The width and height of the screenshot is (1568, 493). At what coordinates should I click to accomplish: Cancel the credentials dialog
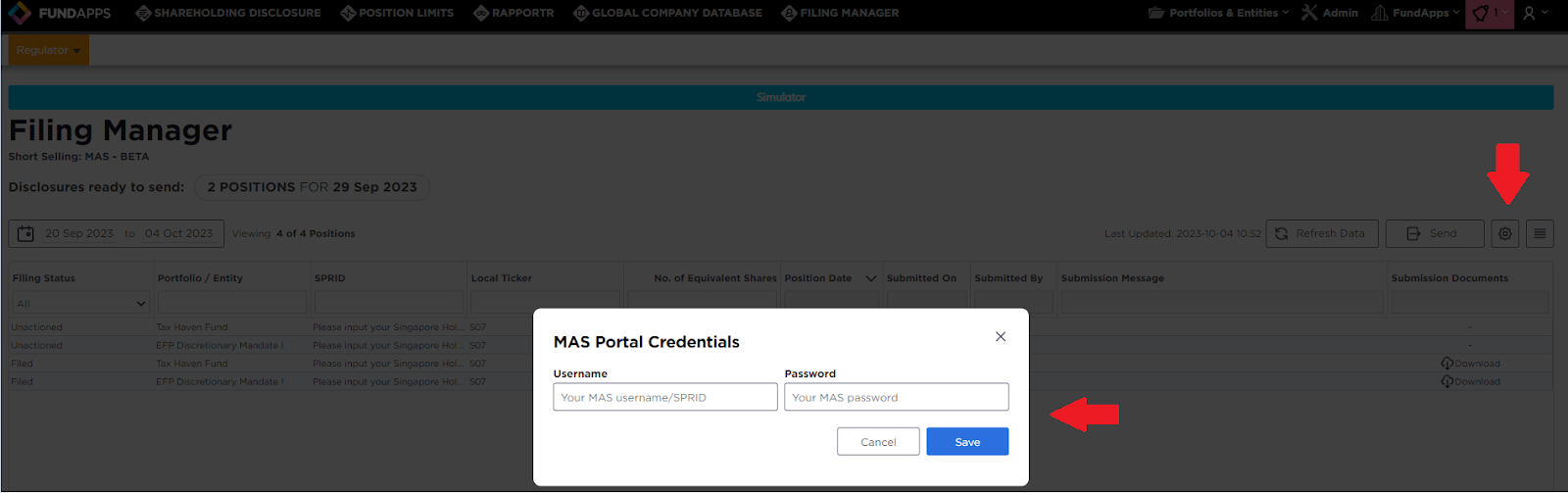pos(878,442)
